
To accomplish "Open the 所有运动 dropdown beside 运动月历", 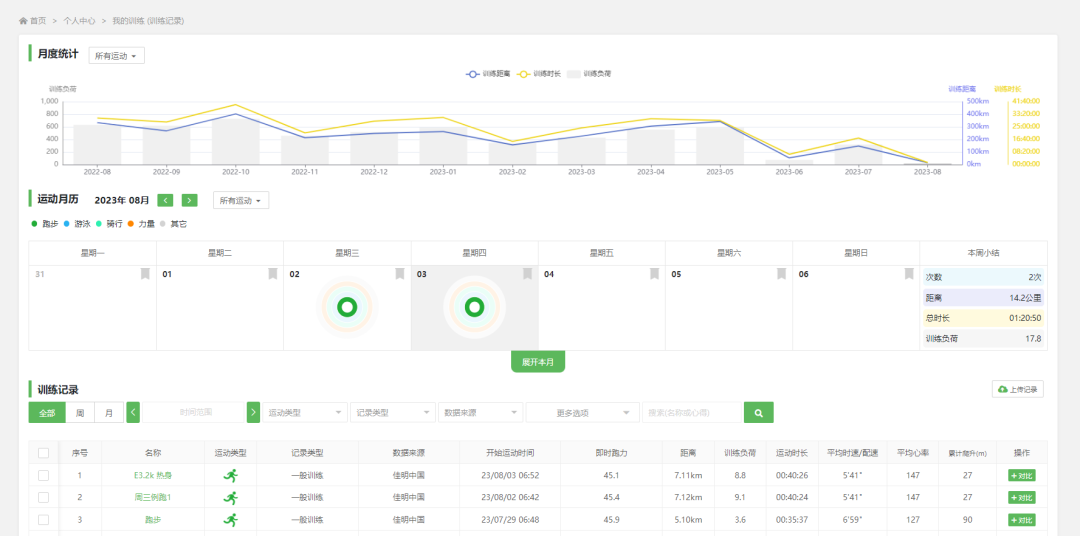I will [241, 200].
